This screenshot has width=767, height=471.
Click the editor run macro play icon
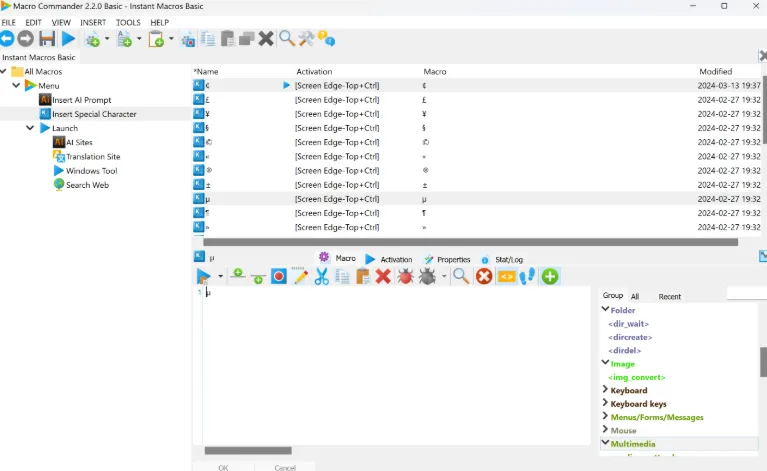coord(203,277)
